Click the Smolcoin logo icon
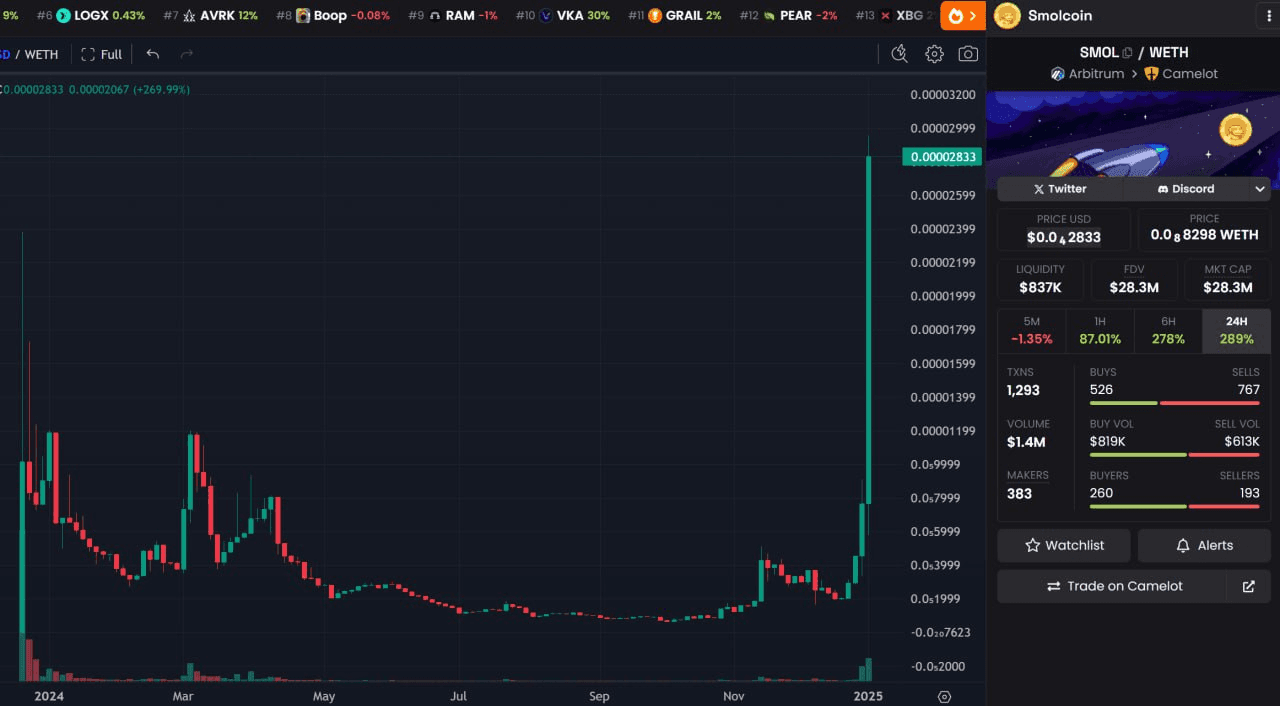This screenshot has width=1280, height=706. tap(1007, 16)
